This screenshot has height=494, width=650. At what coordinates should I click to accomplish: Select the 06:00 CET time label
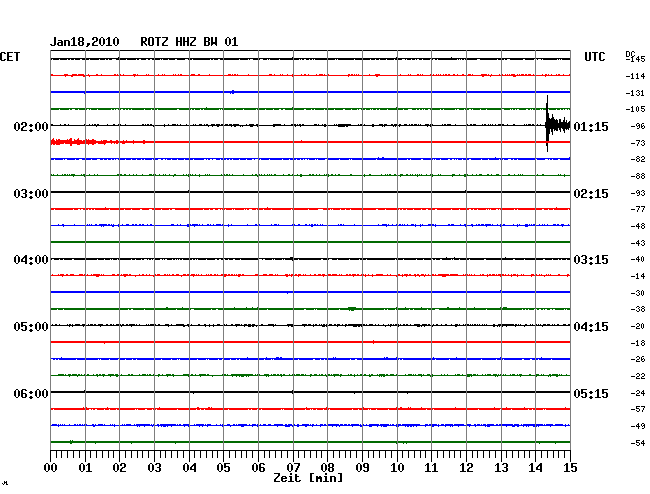[x=31, y=393]
